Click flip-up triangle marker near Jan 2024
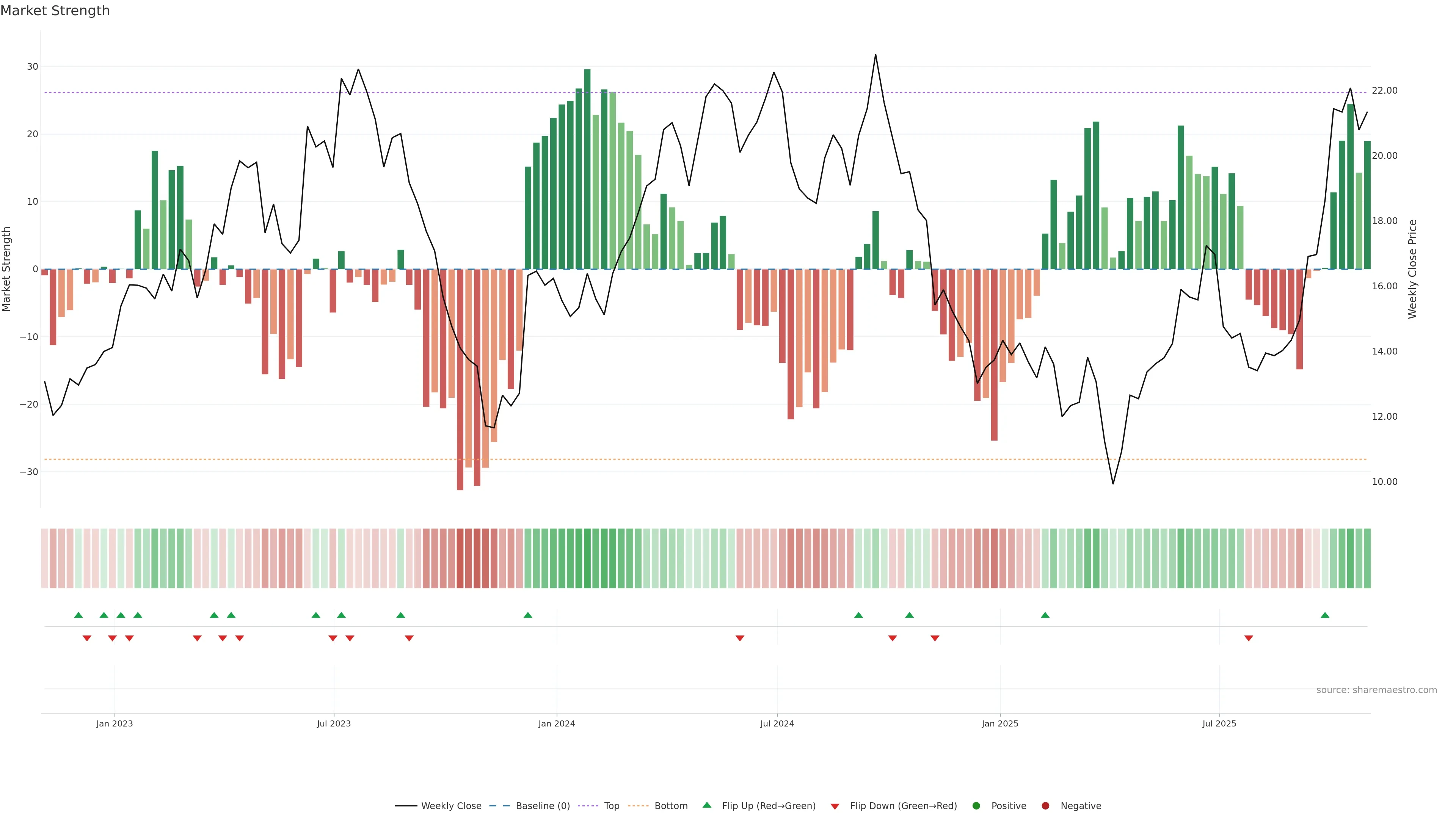Viewport: 1456px width, 819px height. [x=528, y=615]
